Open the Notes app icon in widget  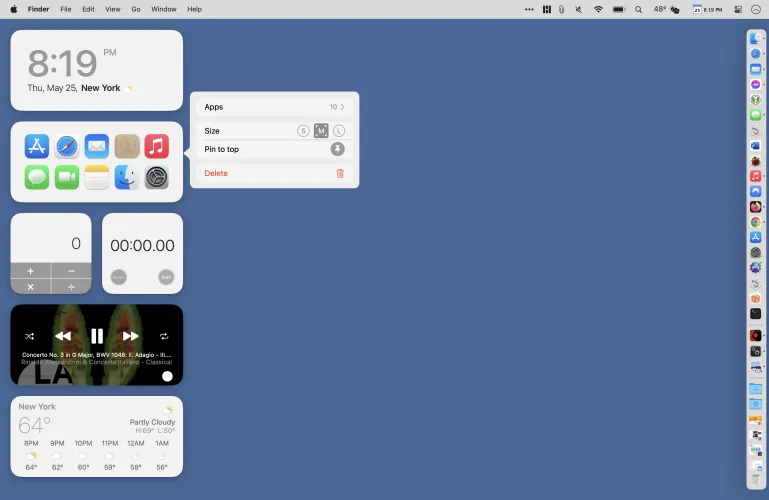point(97,177)
